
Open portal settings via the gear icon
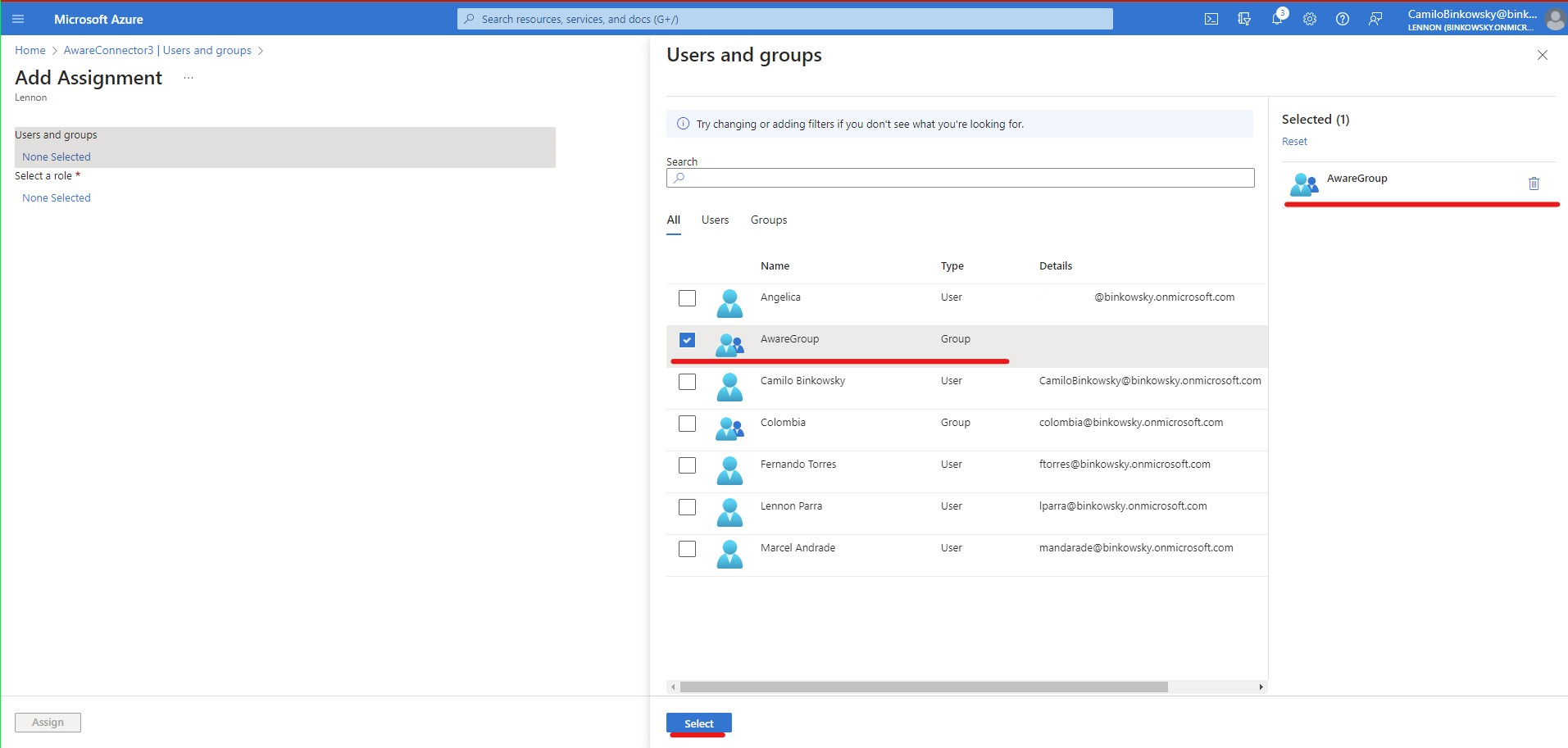point(1309,18)
